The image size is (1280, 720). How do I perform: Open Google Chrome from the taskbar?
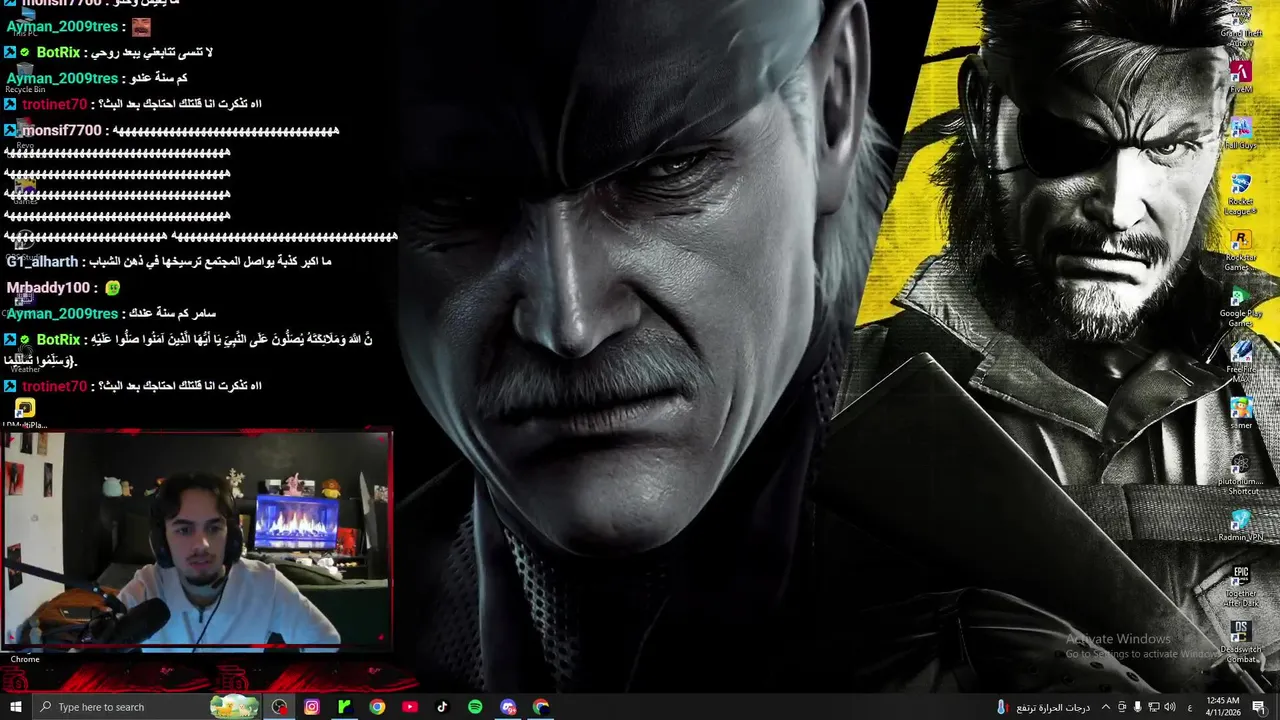[x=377, y=707]
